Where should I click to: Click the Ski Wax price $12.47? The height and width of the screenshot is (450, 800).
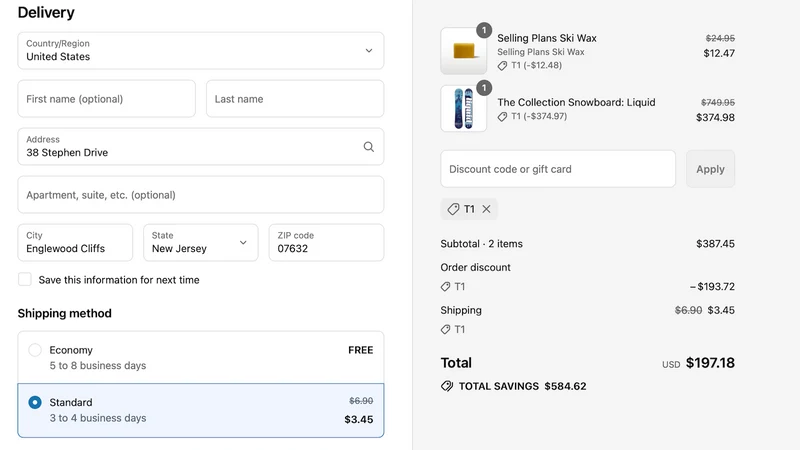pos(719,53)
